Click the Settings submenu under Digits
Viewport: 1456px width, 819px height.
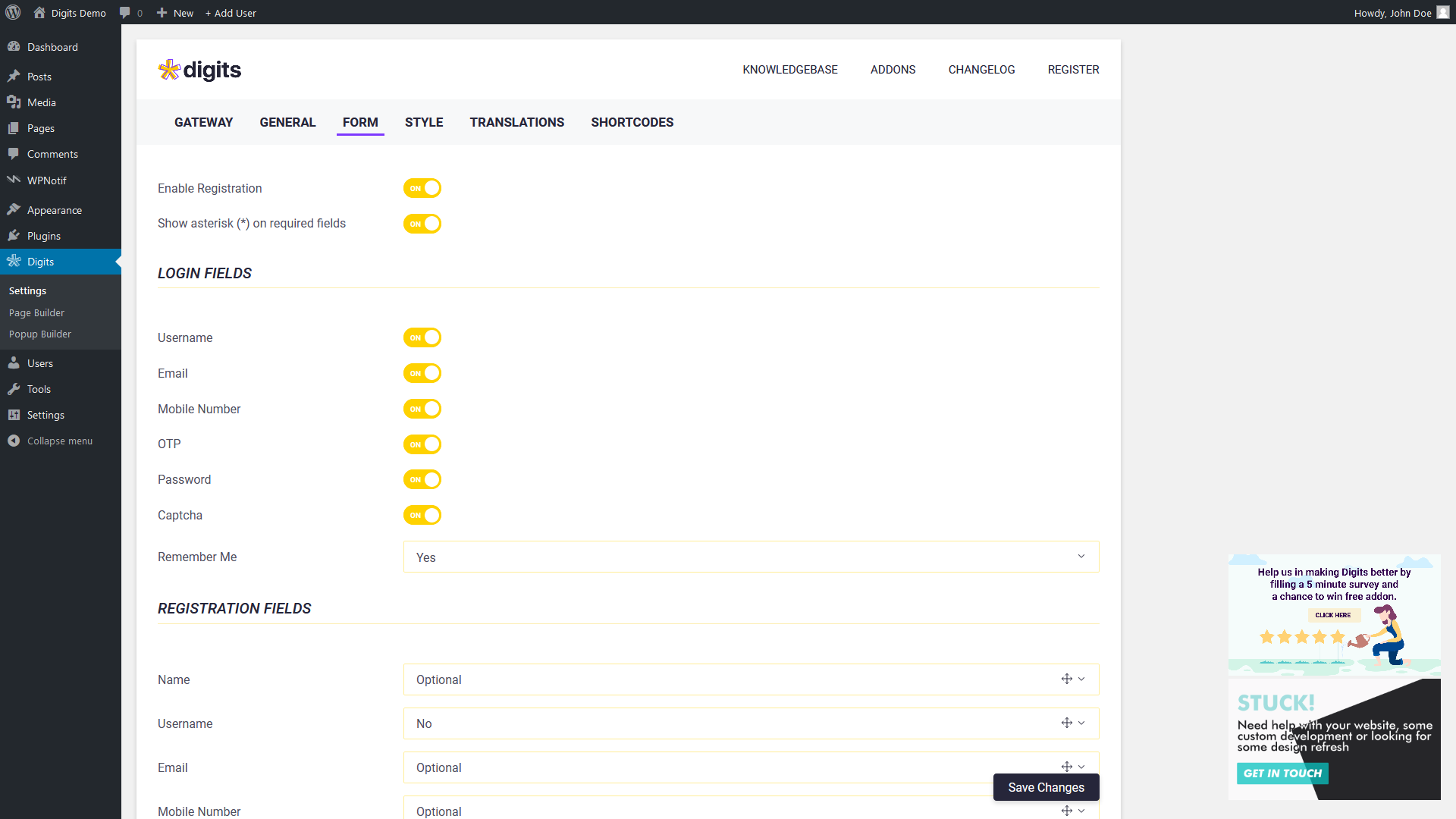click(x=27, y=290)
